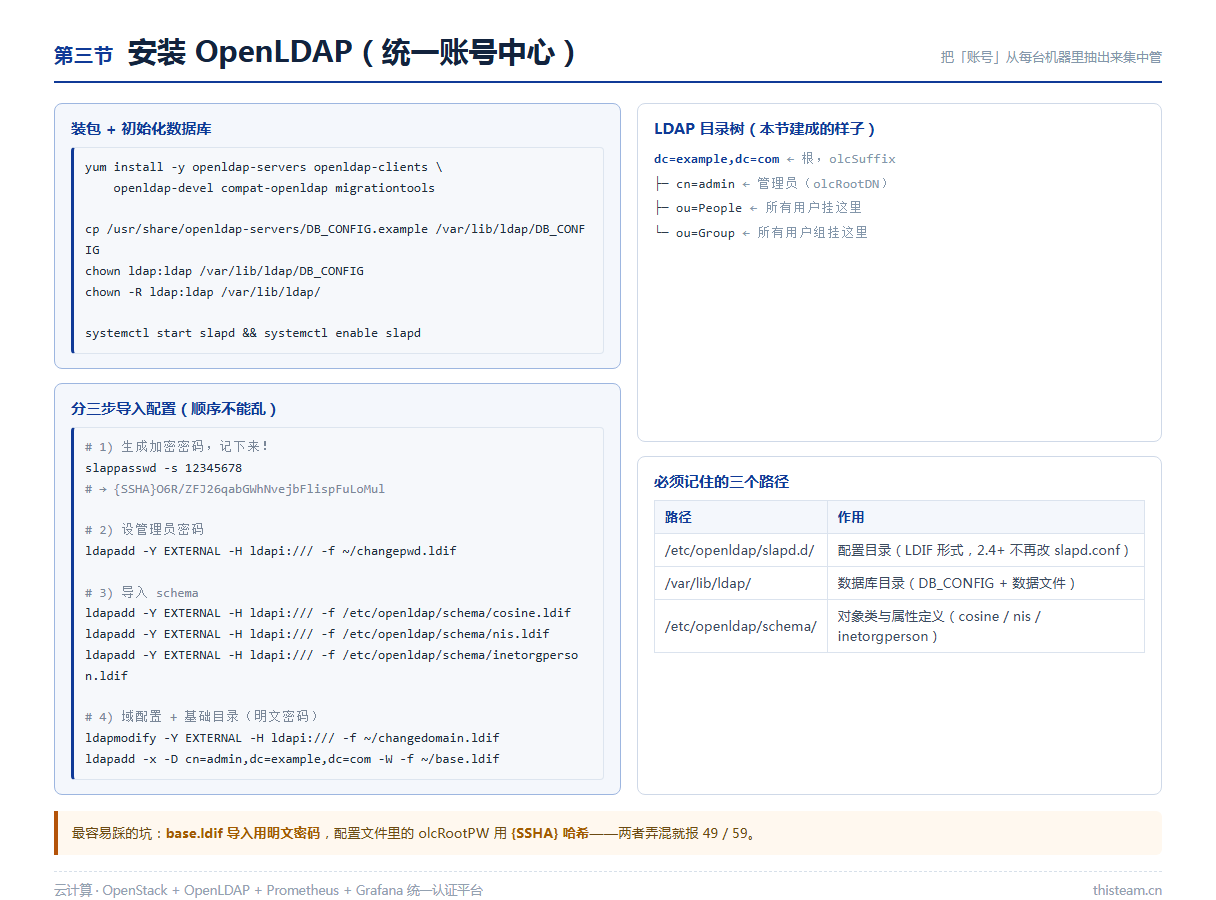Click the 配置目录 description cell
Screen dimensions: 1216x900
(x=986, y=550)
